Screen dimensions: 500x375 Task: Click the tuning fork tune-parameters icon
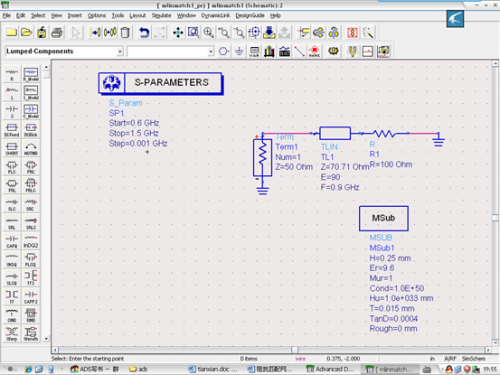tap(352, 51)
